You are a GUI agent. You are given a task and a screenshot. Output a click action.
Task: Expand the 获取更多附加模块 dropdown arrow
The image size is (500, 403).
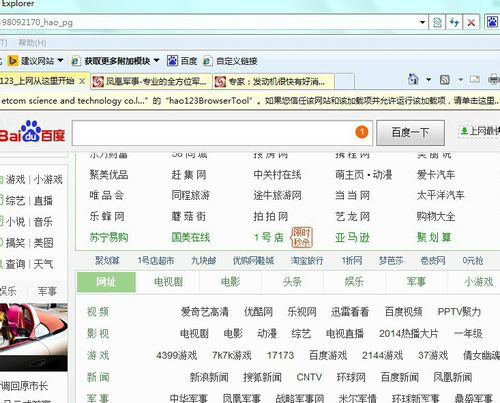(156, 61)
